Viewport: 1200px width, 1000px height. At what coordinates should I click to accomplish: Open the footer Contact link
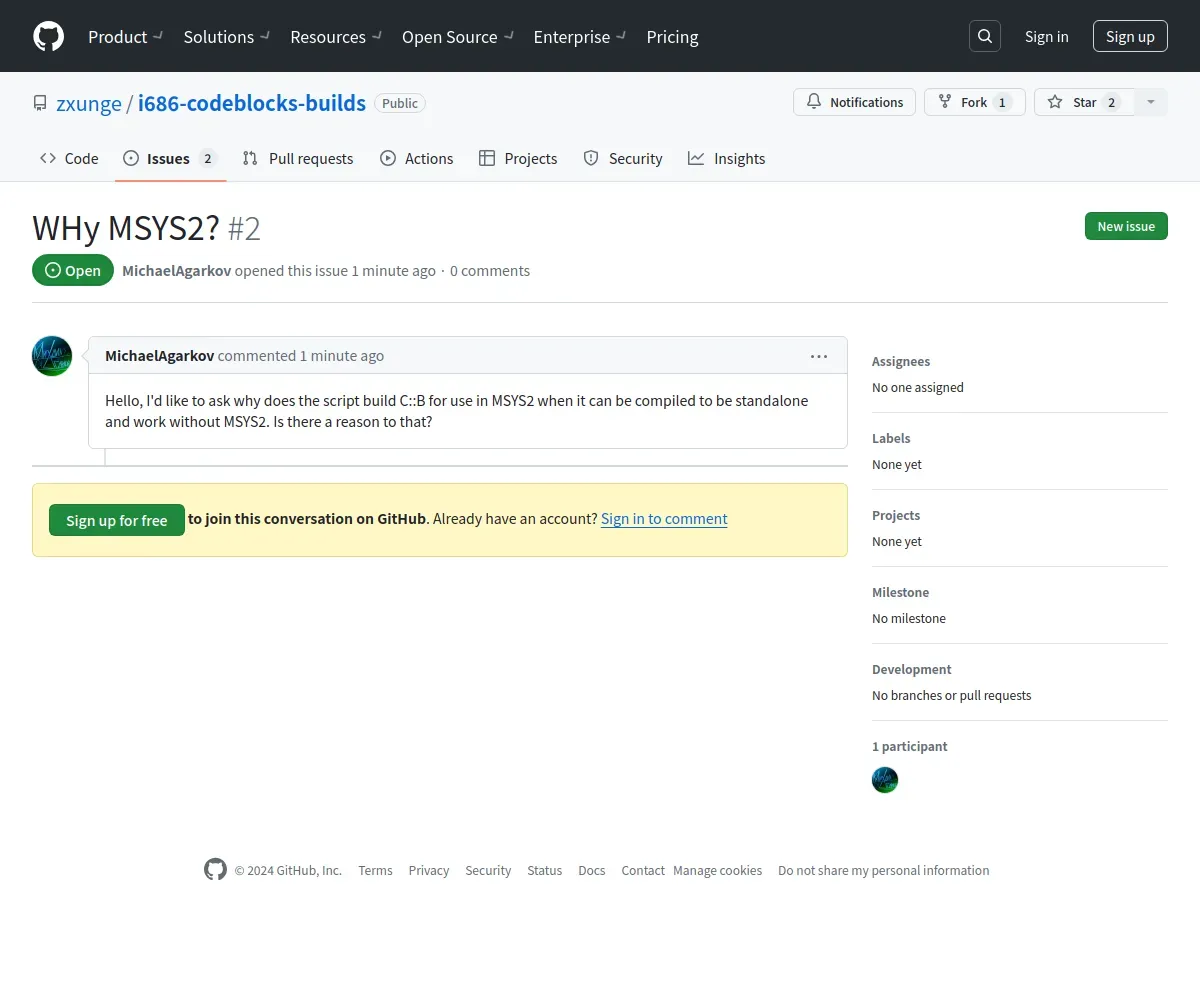click(x=643, y=870)
